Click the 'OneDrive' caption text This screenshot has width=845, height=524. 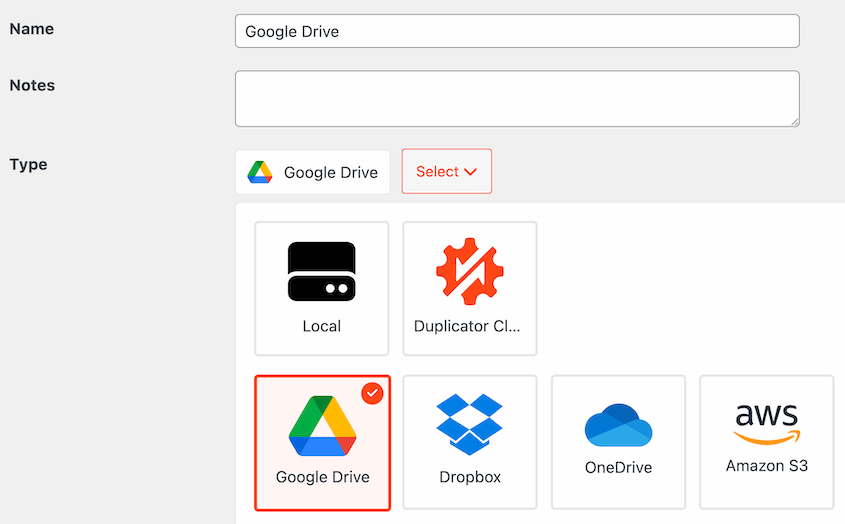click(x=619, y=467)
